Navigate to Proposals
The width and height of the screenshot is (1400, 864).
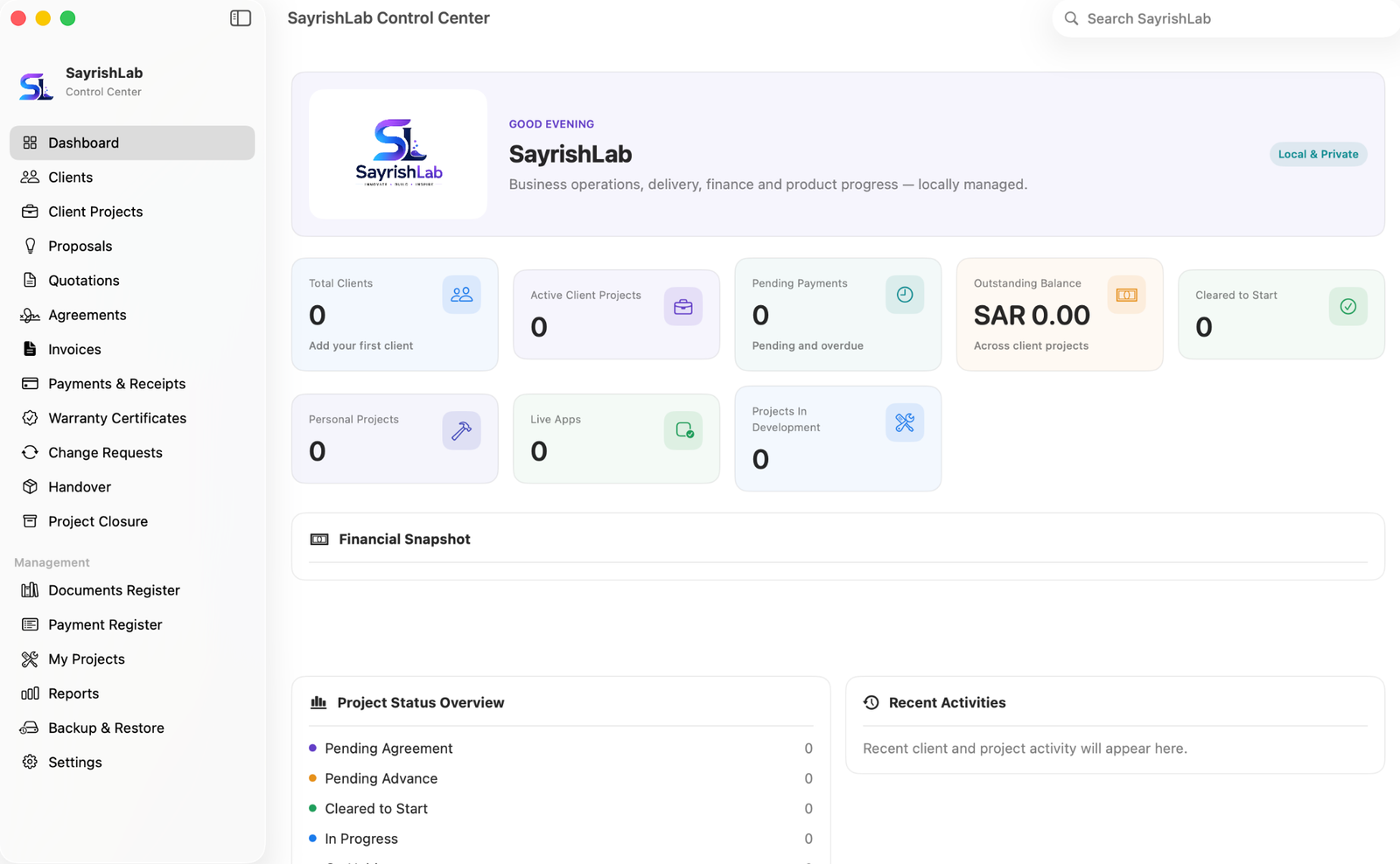[x=132, y=246]
